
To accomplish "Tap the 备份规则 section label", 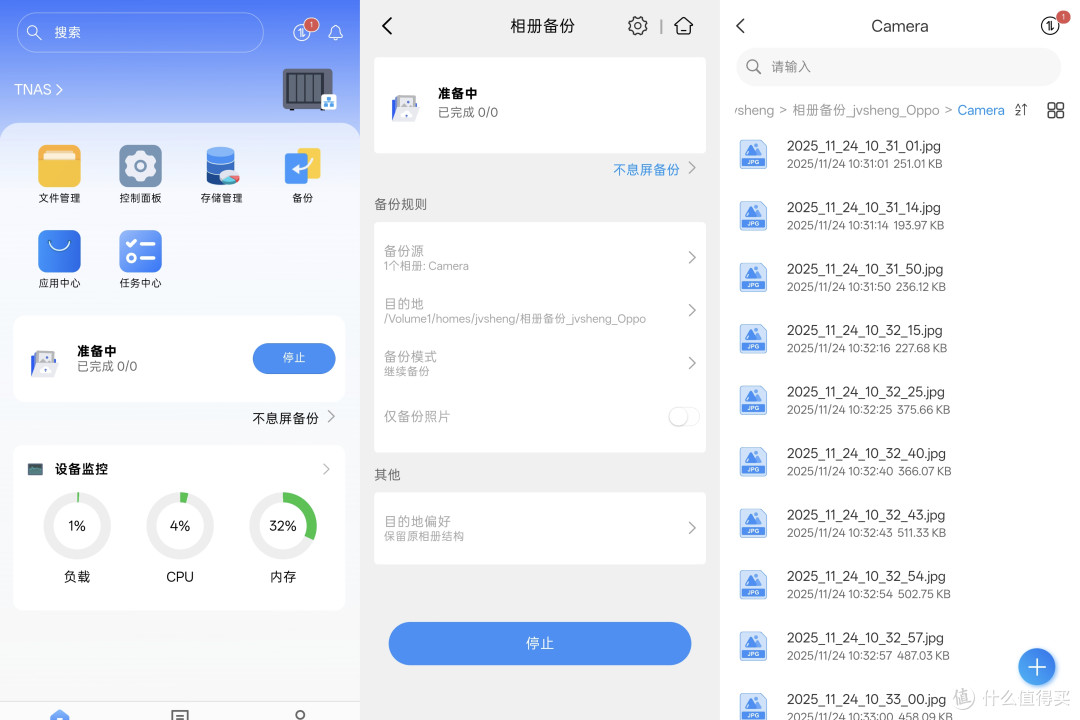I will coord(400,204).
